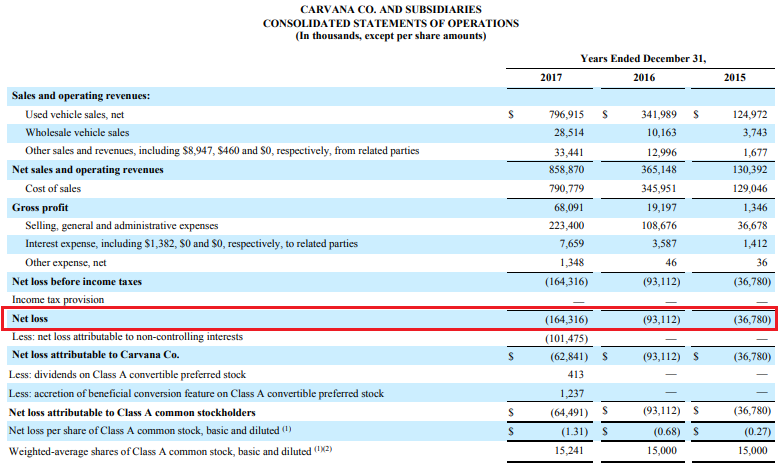Click the note "(In thousands, except per share amounts)"
This screenshot has width=779, height=467.
390,36
